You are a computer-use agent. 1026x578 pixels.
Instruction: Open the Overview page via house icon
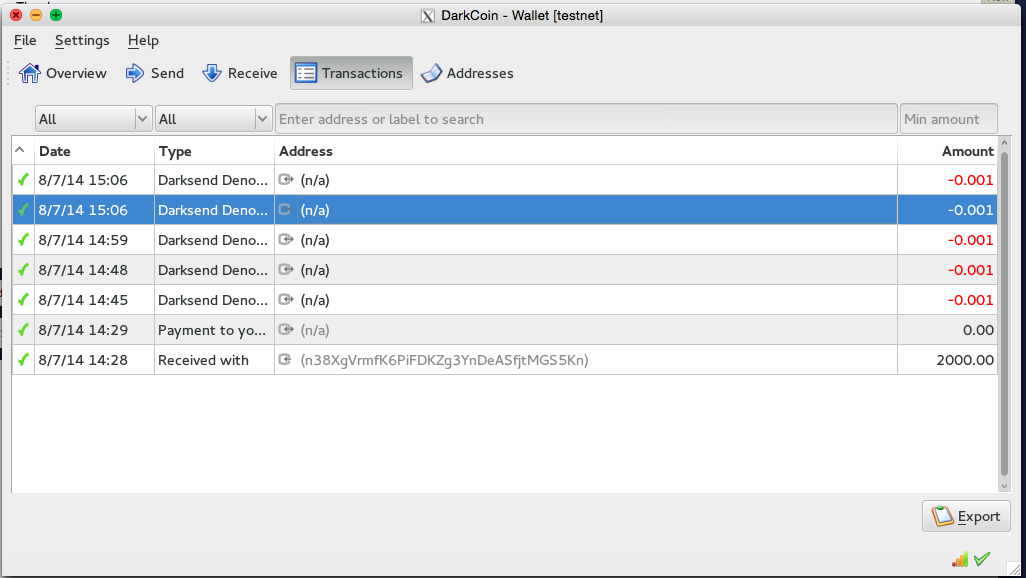(x=29, y=73)
